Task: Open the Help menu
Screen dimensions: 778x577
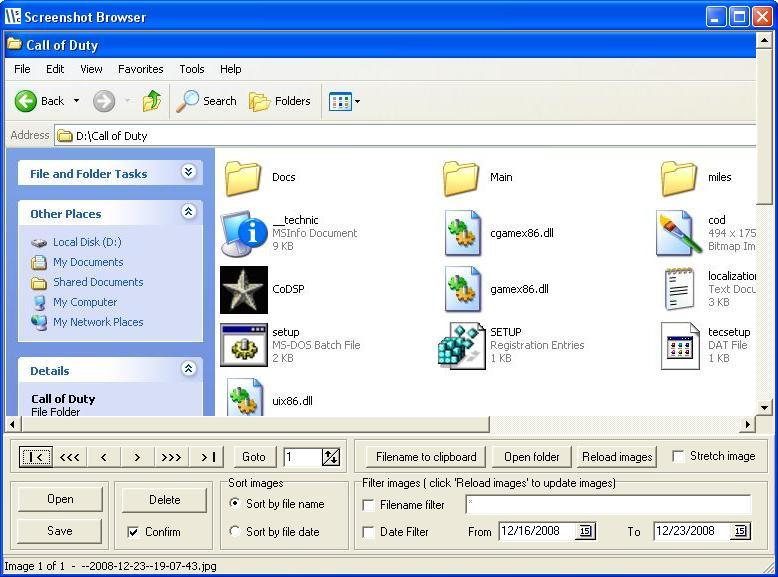Action: click(231, 69)
